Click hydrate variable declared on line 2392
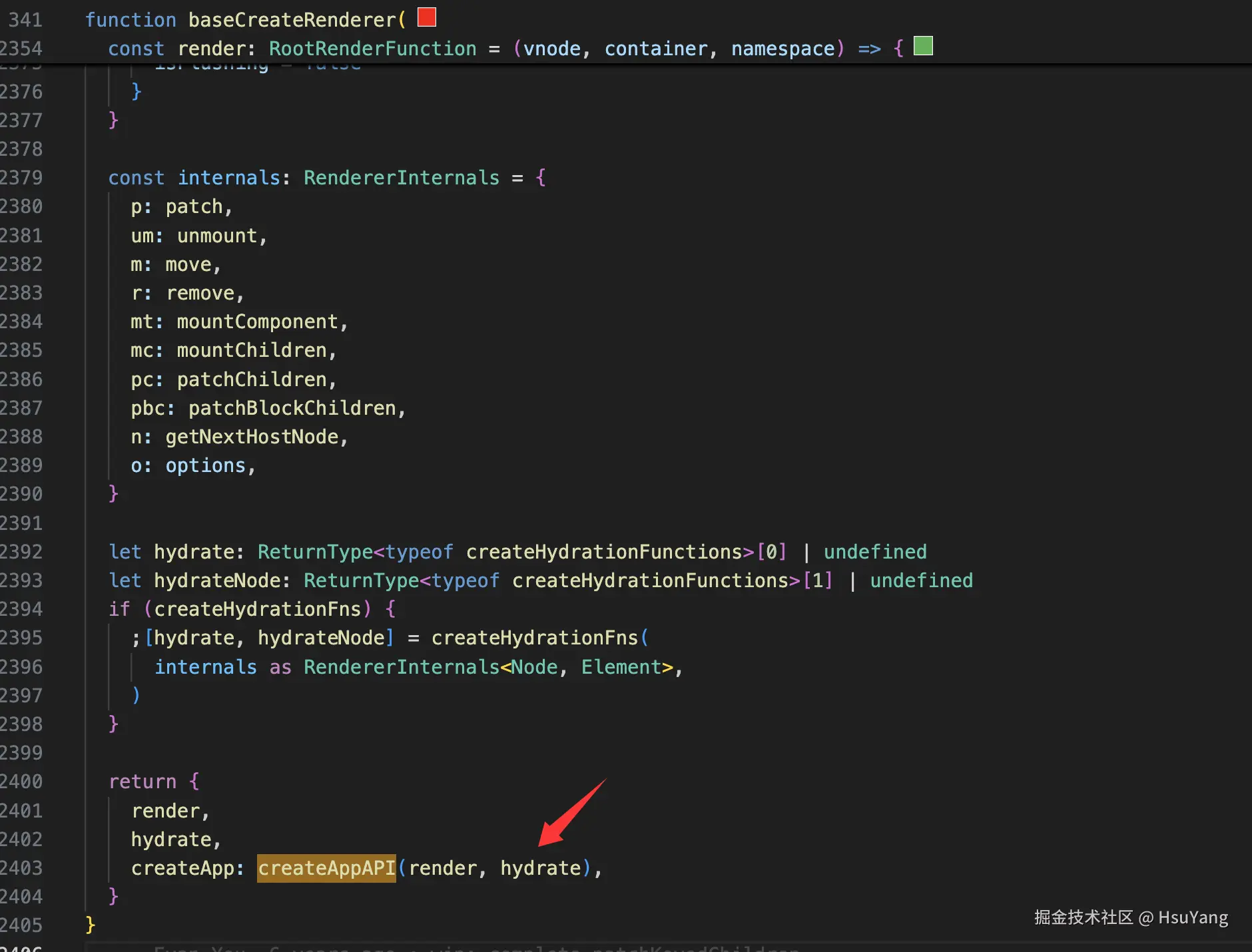This screenshot has height=952, width=1252. [x=194, y=552]
